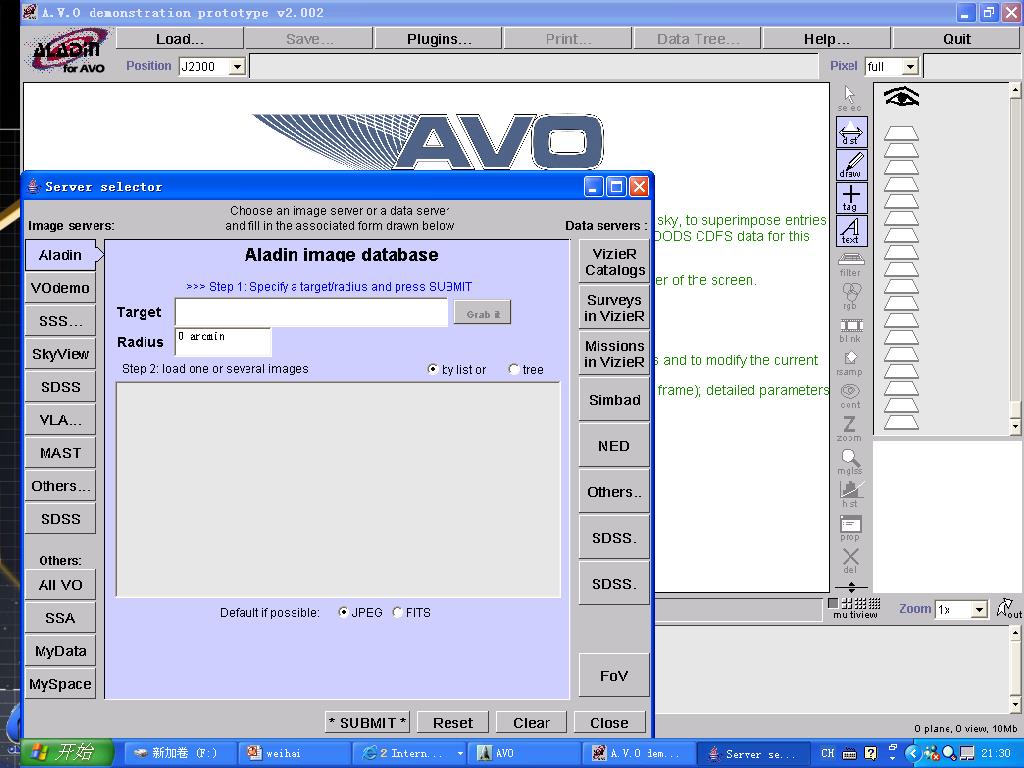The height and width of the screenshot is (768, 1024).
Task: Switch multiview to the sixteen-view grid
Action: (x=874, y=603)
